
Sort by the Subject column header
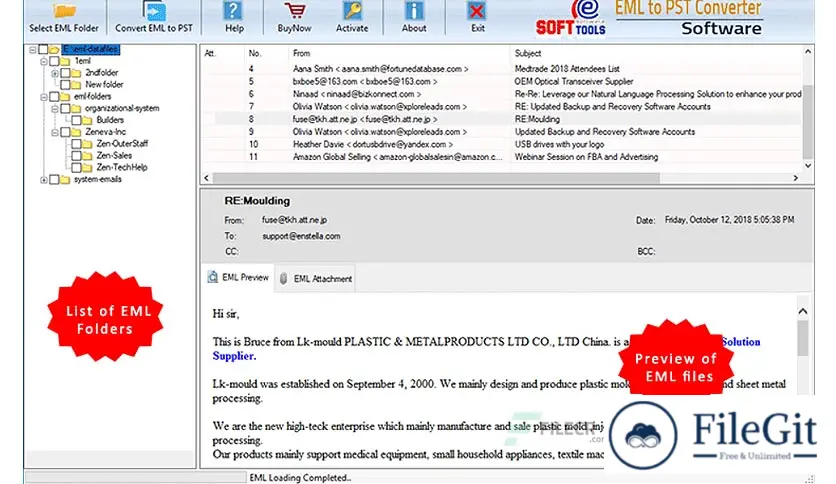[x=656, y=53]
